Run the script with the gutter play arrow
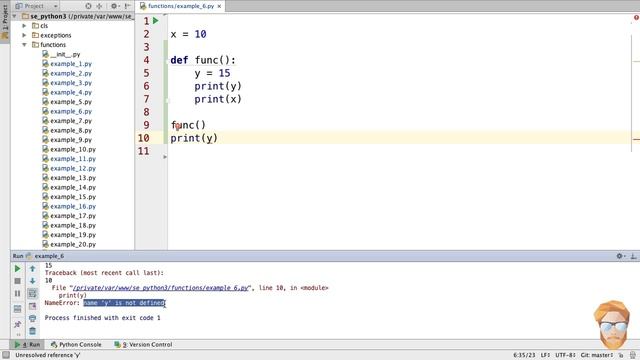Screen dimensions: 640x360 pos(156,20)
